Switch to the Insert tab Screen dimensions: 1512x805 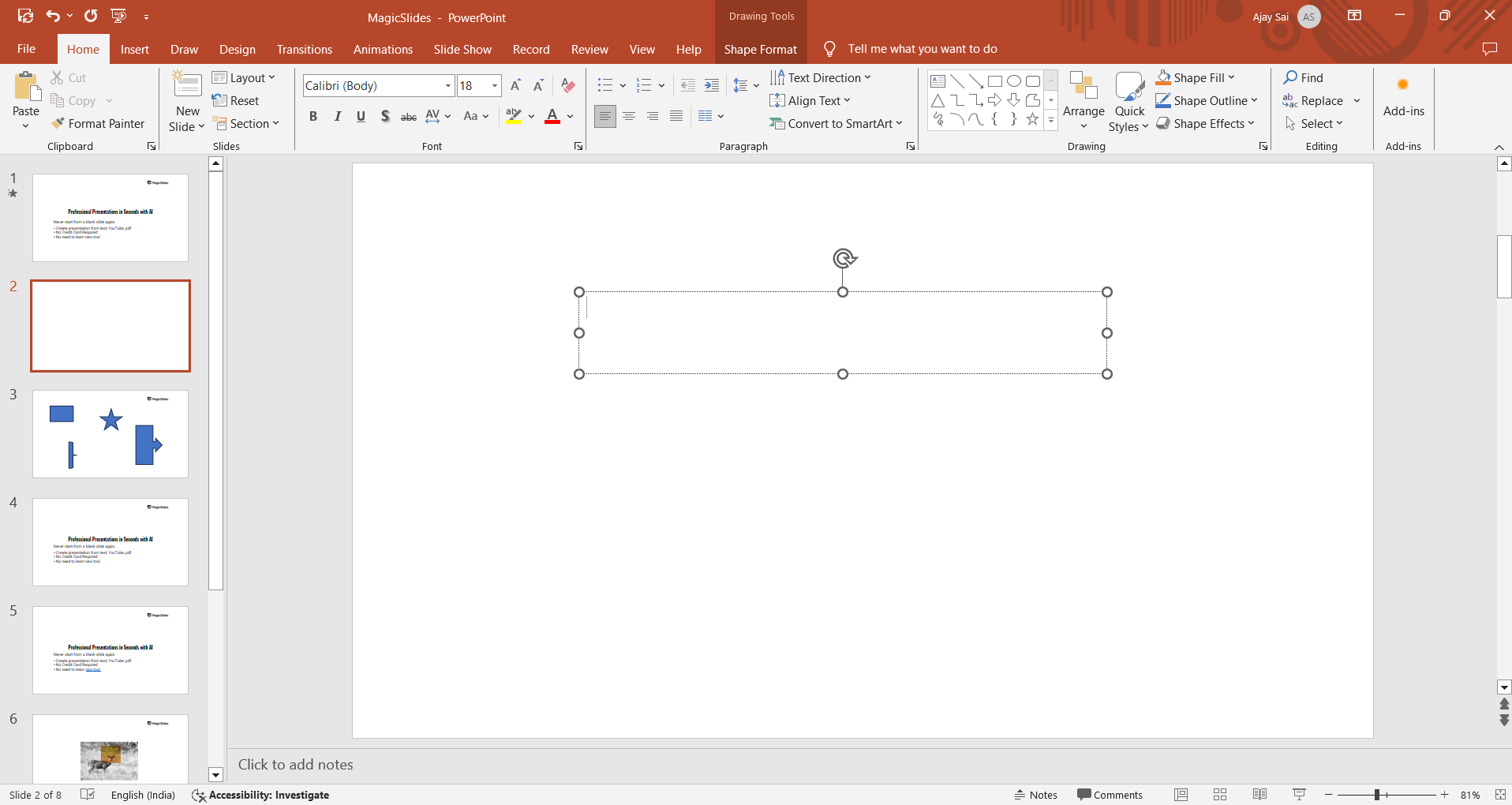click(x=134, y=49)
